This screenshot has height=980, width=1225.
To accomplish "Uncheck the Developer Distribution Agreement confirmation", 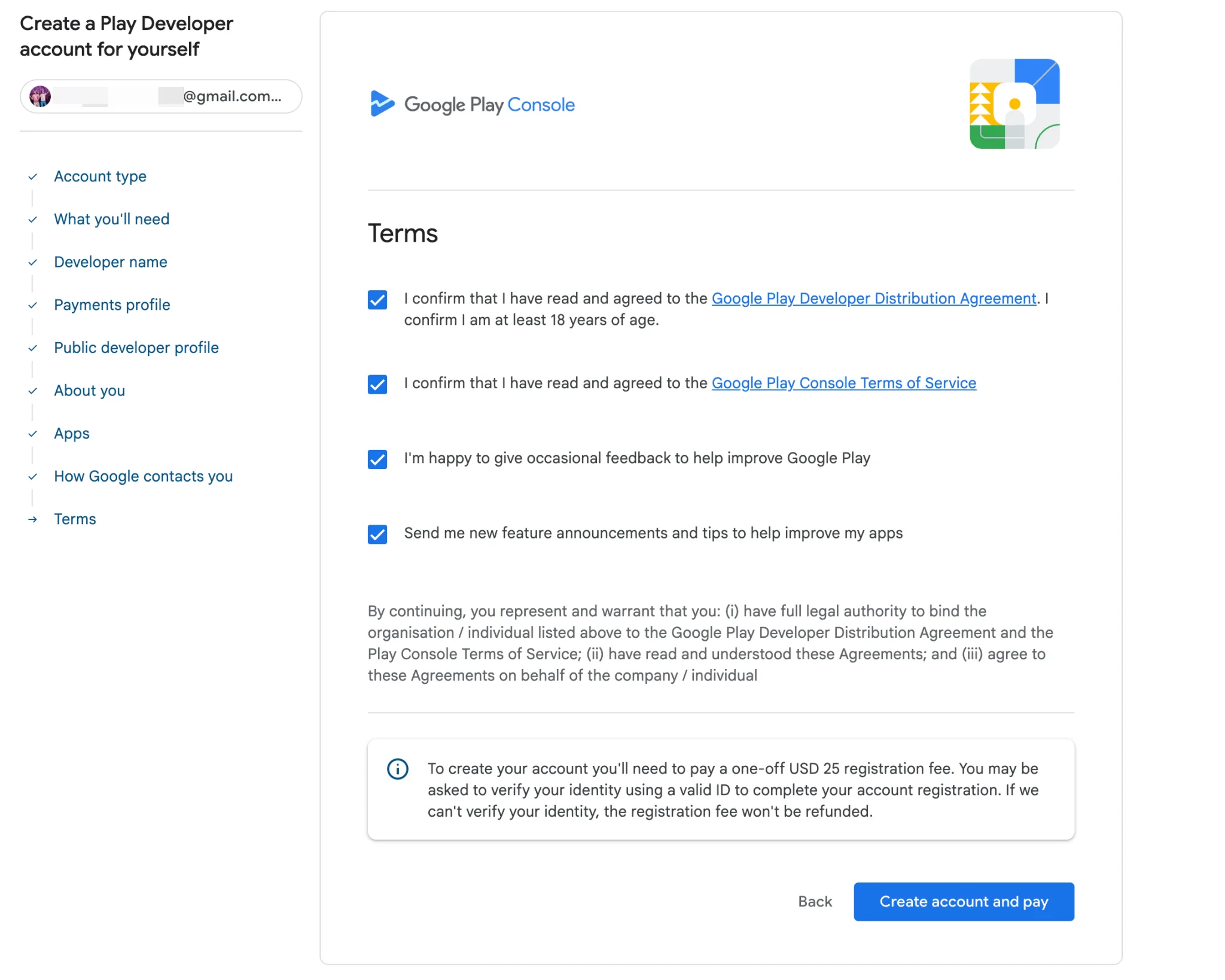I will click(x=377, y=300).
